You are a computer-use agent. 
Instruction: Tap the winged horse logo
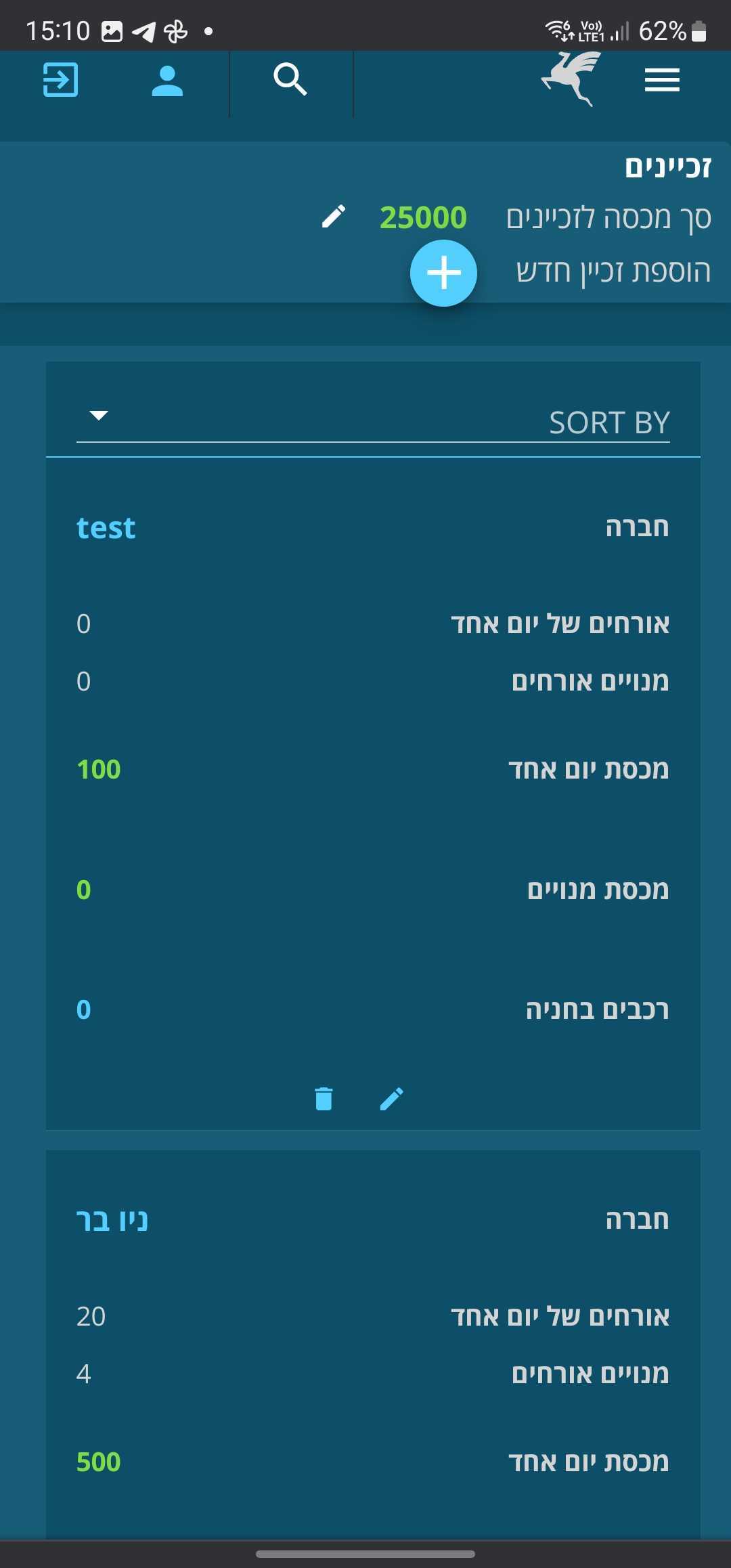tap(573, 79)
